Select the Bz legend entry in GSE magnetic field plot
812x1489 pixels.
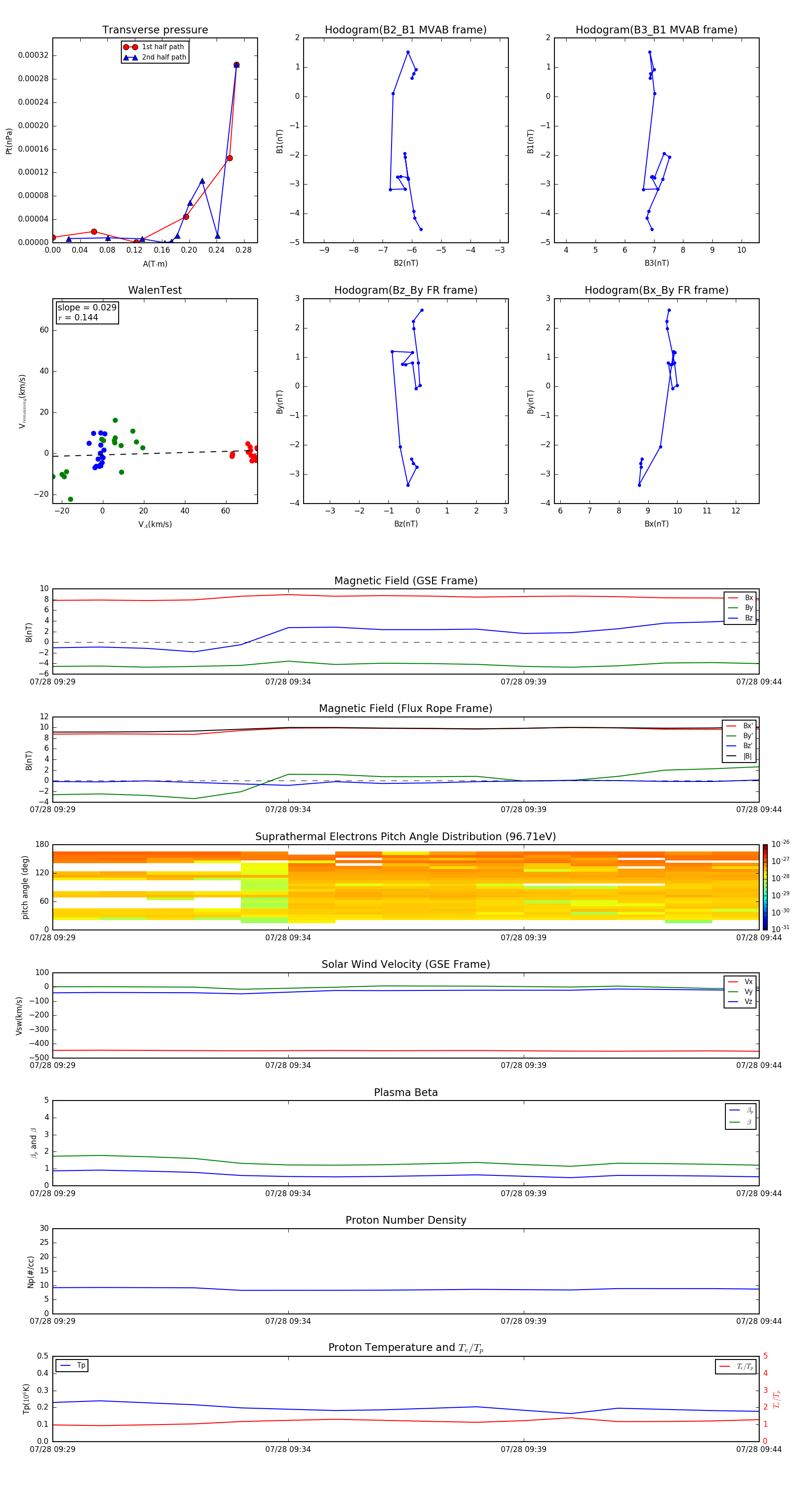pos(740,619)
